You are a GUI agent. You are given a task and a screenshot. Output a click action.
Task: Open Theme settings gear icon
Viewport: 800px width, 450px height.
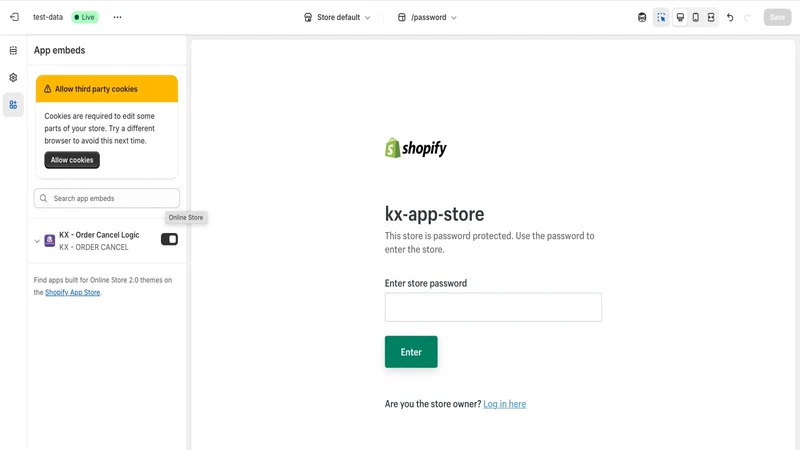(x=13, y=78)
